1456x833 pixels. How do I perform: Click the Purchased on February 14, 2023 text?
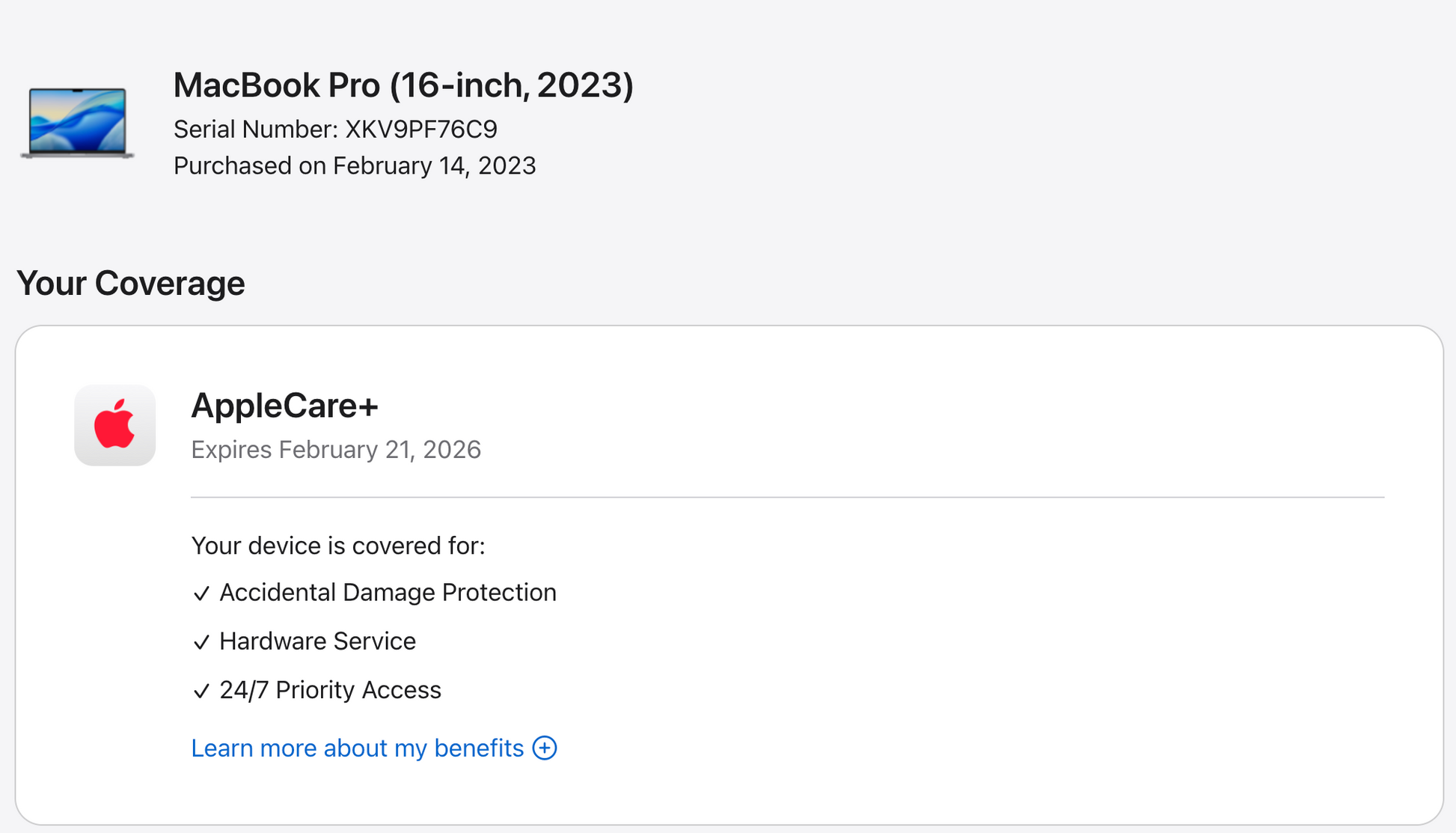click(x=355, y=165)
